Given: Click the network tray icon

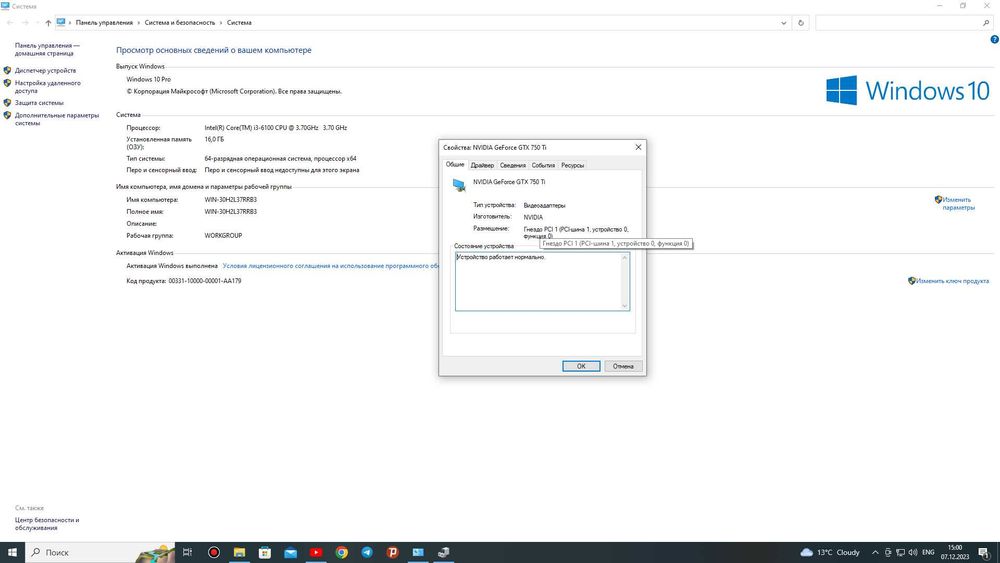Looking at the screenshot, I should coord(901,552).
